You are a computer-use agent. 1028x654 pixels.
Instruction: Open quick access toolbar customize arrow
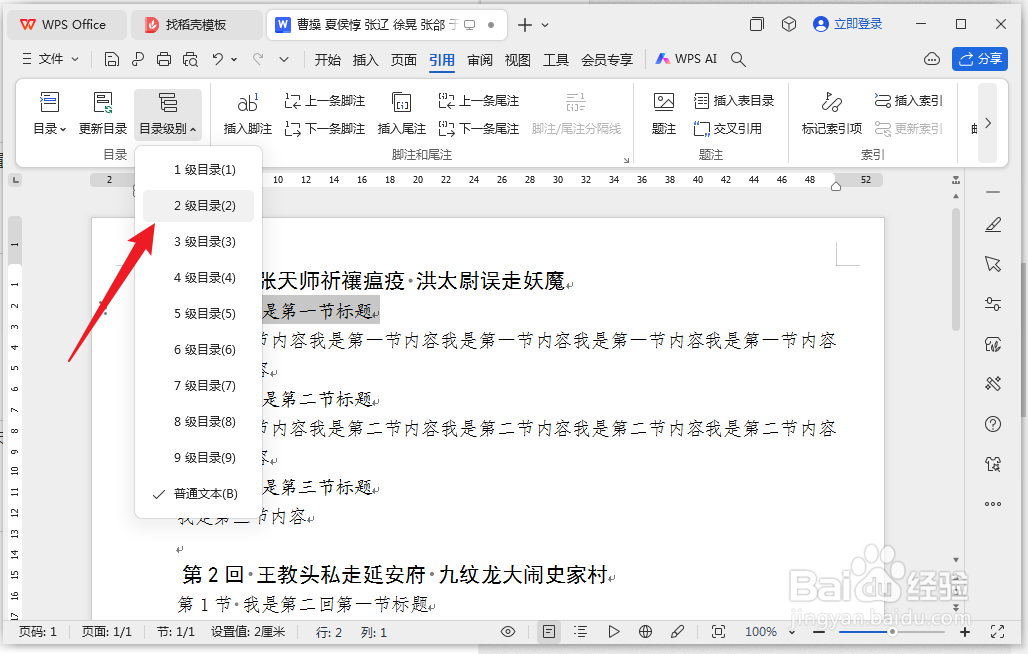tap(284, 59)
